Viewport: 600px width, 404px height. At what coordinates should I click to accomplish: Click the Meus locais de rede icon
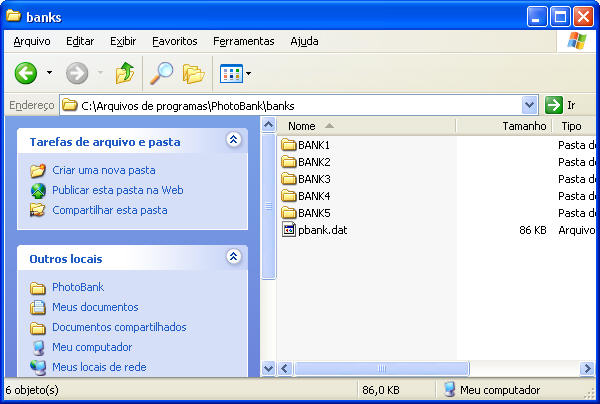point(38,367)
